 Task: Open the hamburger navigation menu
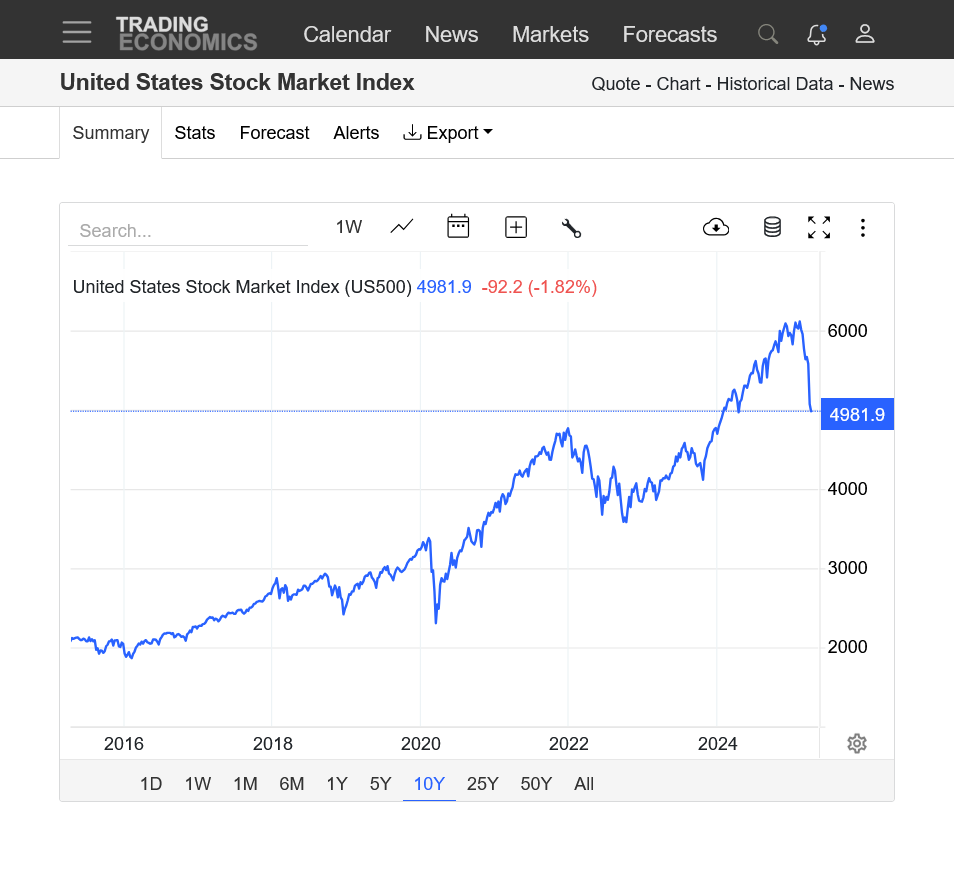(77, 32)
